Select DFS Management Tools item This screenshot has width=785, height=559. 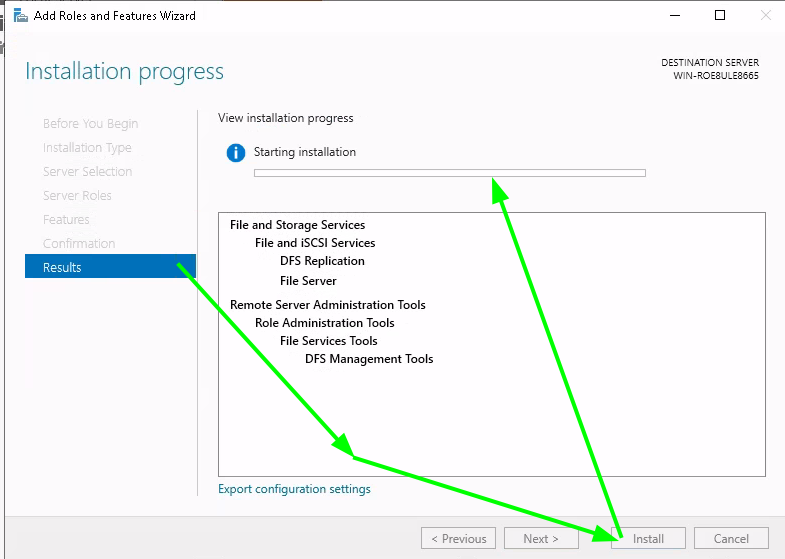point(369,359)
